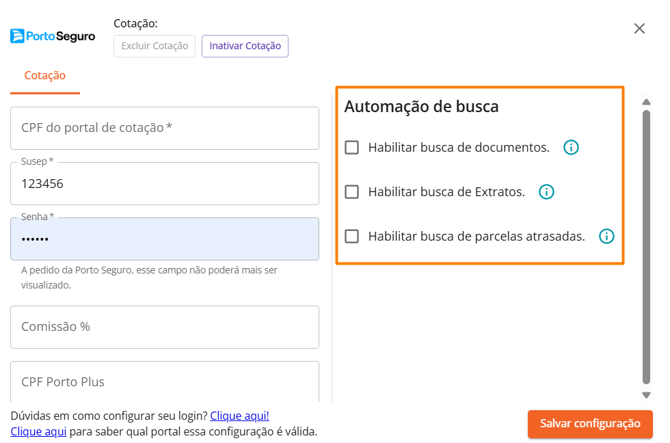Image resolution: width=670 pixels, height=443 pixels.
Task: Click the Porto Seguro logo
Action: 53,36
